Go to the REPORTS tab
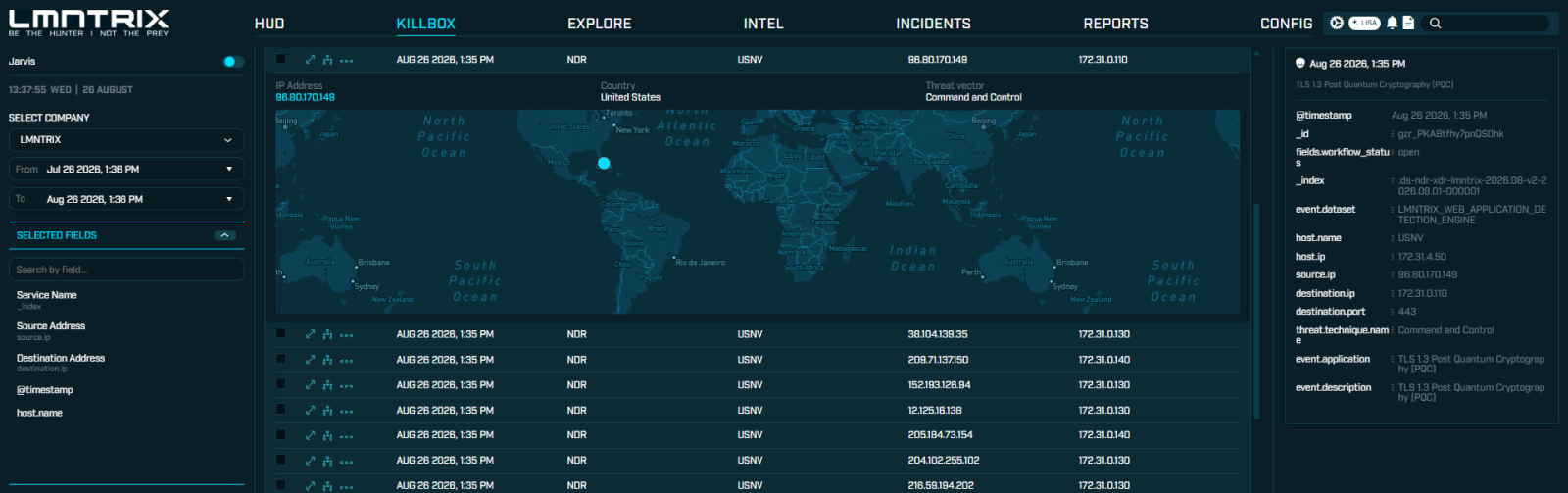Screen dimensions: 1568x493 click(x=1115, y=24)
